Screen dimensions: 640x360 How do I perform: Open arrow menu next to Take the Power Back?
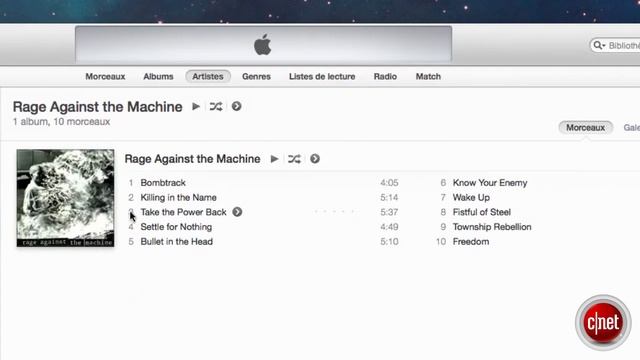tap(237, 212)
